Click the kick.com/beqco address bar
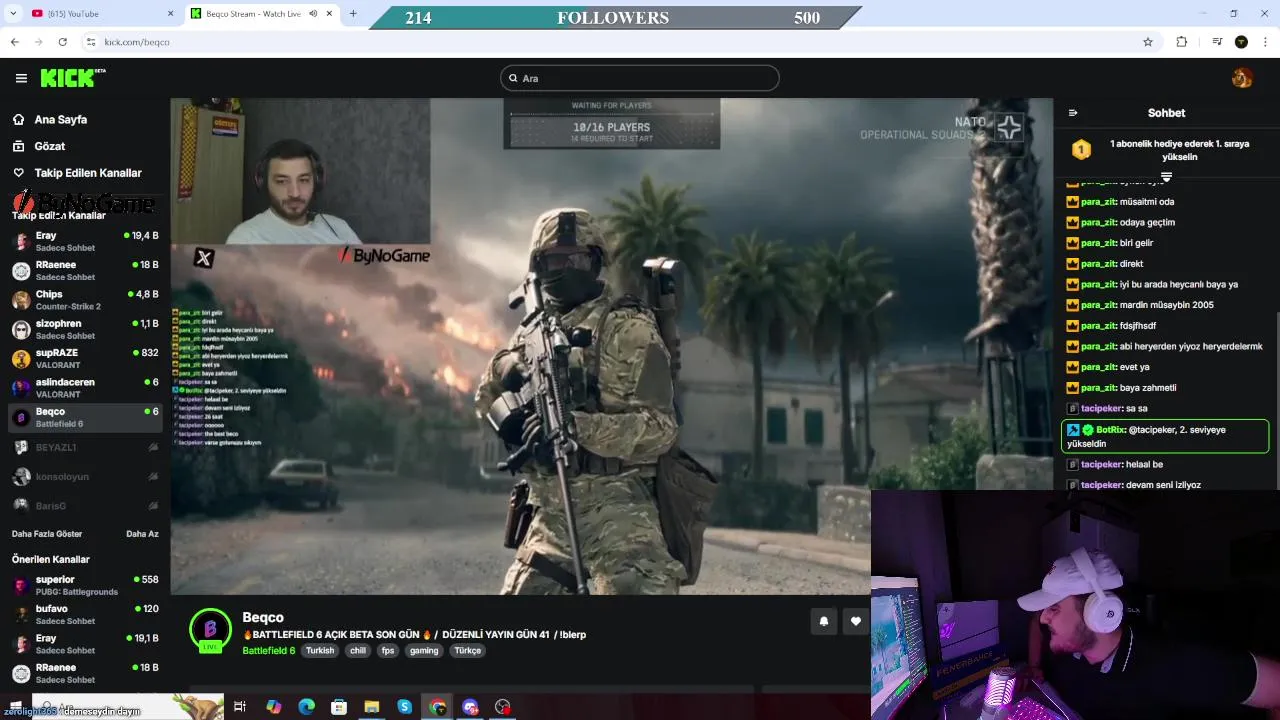This screenshot has height=720, width=1280. [620, 42]
